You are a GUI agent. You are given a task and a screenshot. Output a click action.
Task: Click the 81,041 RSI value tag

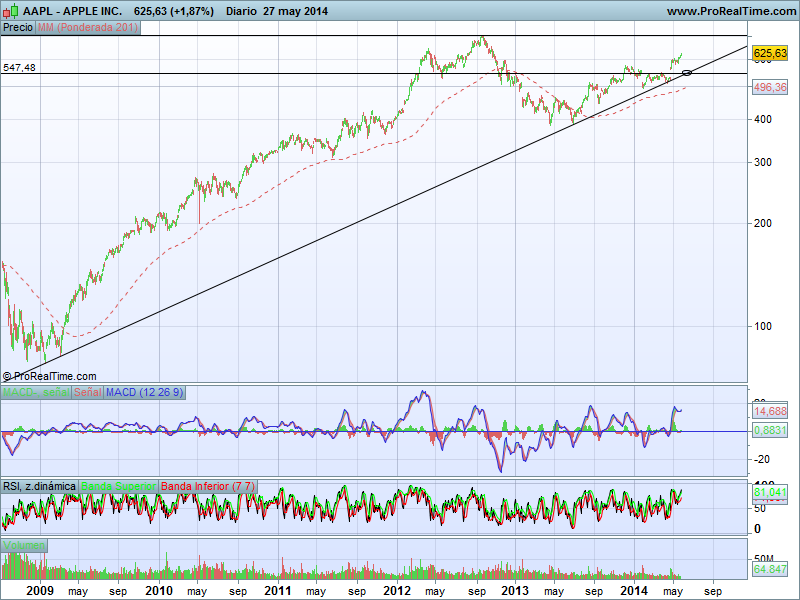coord(770,492)
